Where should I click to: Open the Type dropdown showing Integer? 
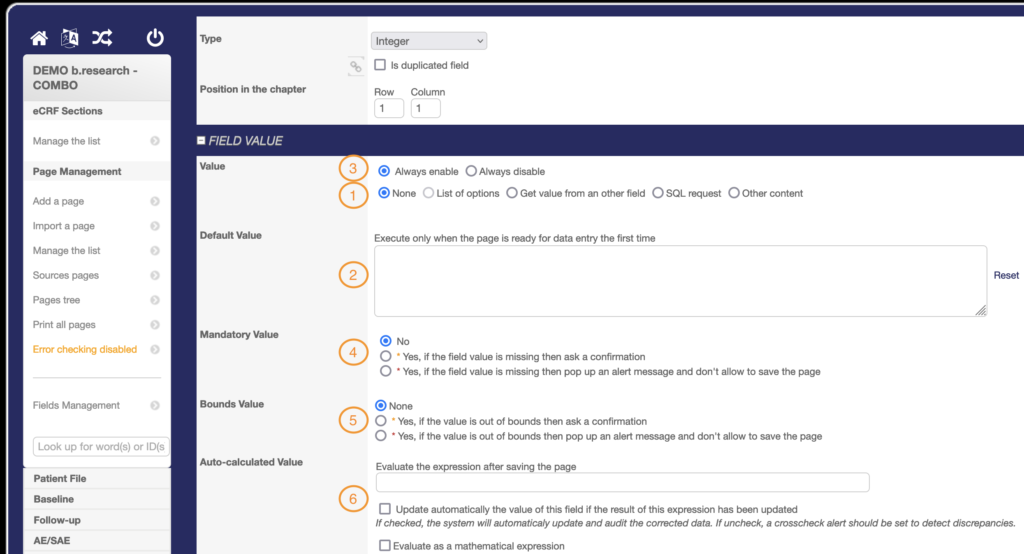[x=429, y=41]
